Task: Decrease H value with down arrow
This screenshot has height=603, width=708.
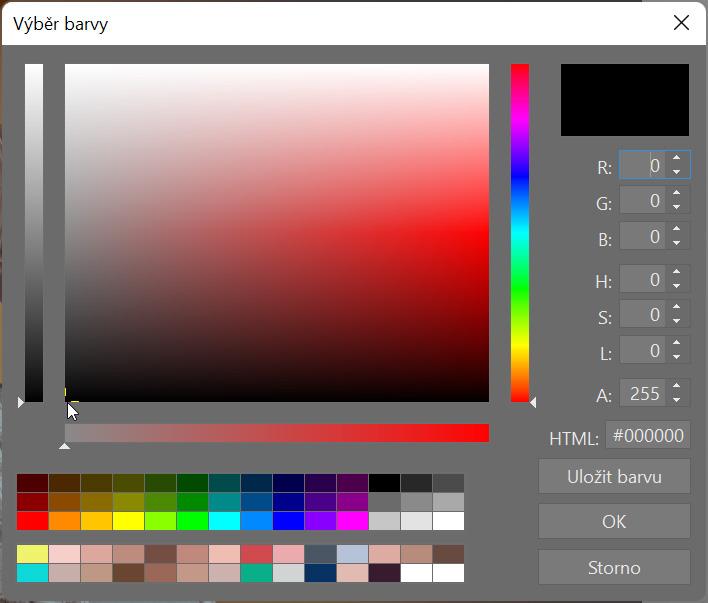Action: click(x=676, y=286)
